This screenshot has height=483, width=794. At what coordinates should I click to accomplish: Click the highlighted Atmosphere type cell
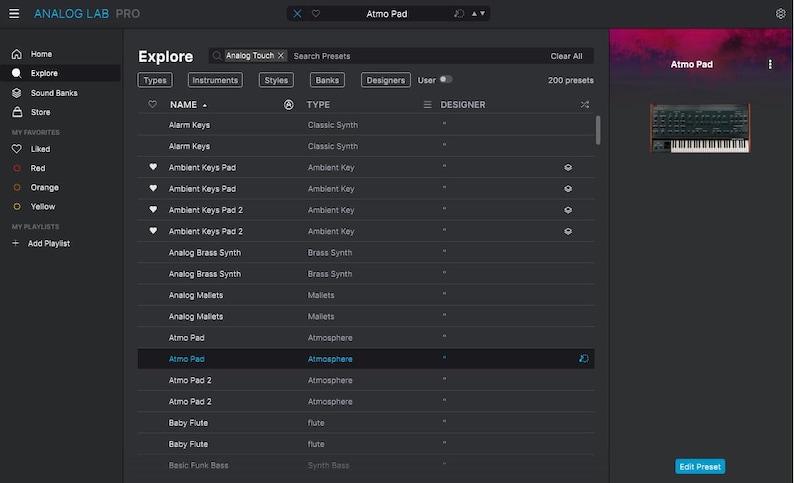330,359
